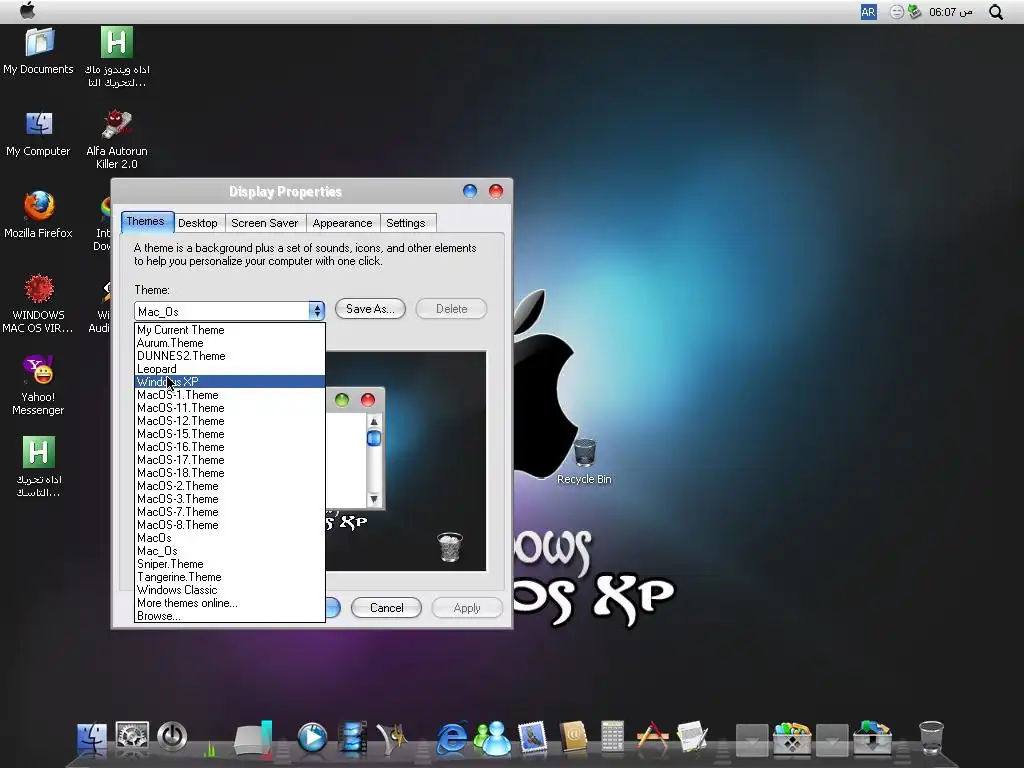
Task: Open My Documents desktop icon
Action: tap(39, 52)
